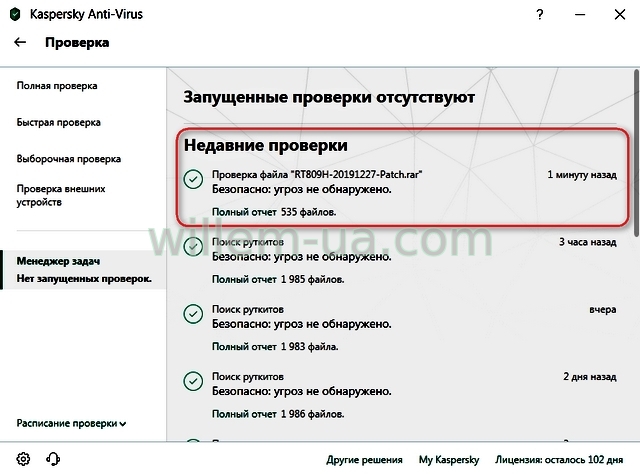Go back using the arrow icon

pos(20,42)
